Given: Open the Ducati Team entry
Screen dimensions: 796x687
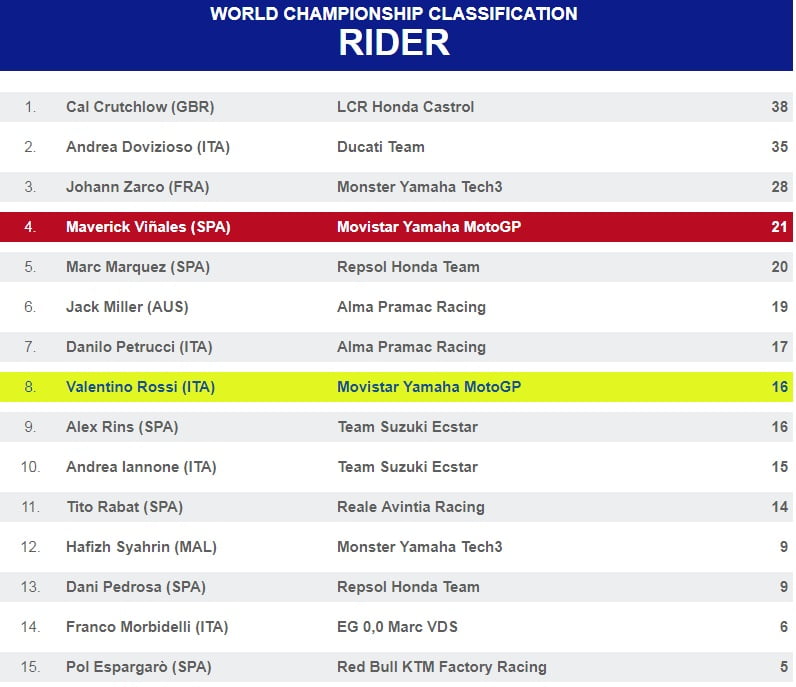Looking at the screenshot, I should (381, 147).
